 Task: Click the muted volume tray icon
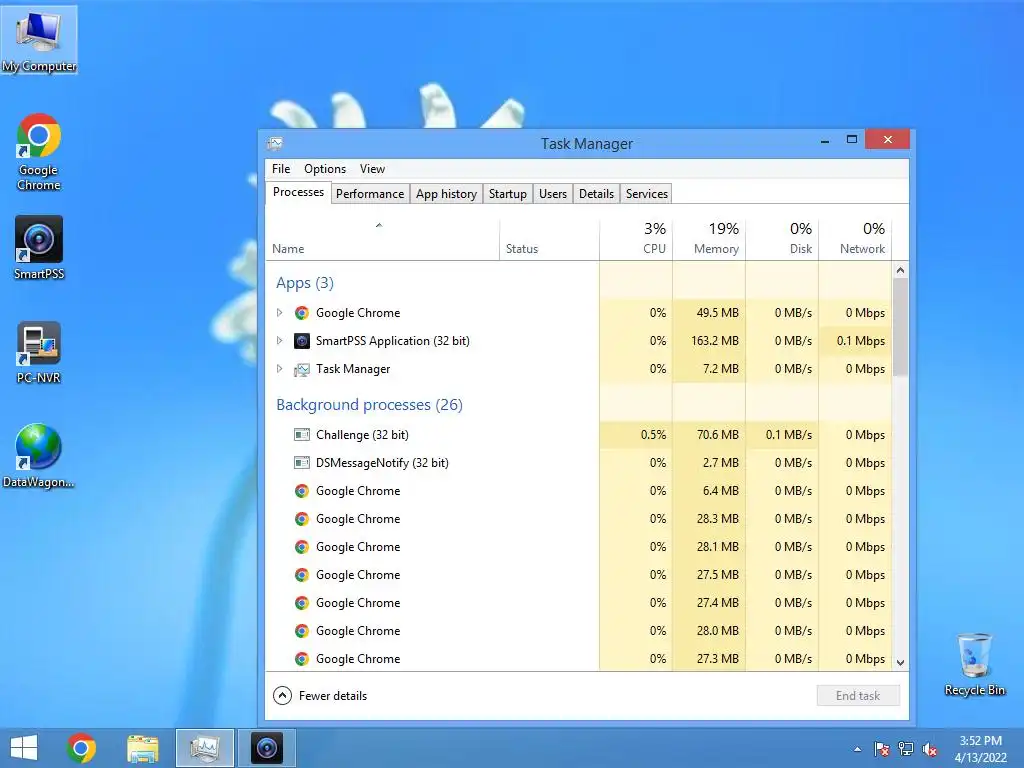(930, 749)
